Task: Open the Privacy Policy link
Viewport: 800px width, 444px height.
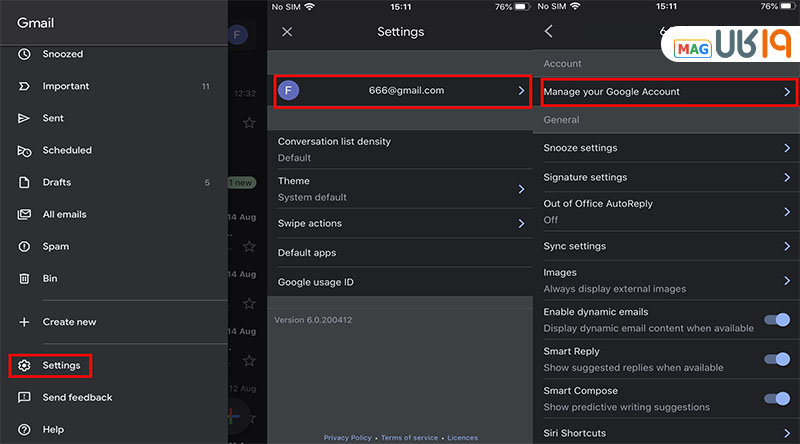Action: pos(347,437)
